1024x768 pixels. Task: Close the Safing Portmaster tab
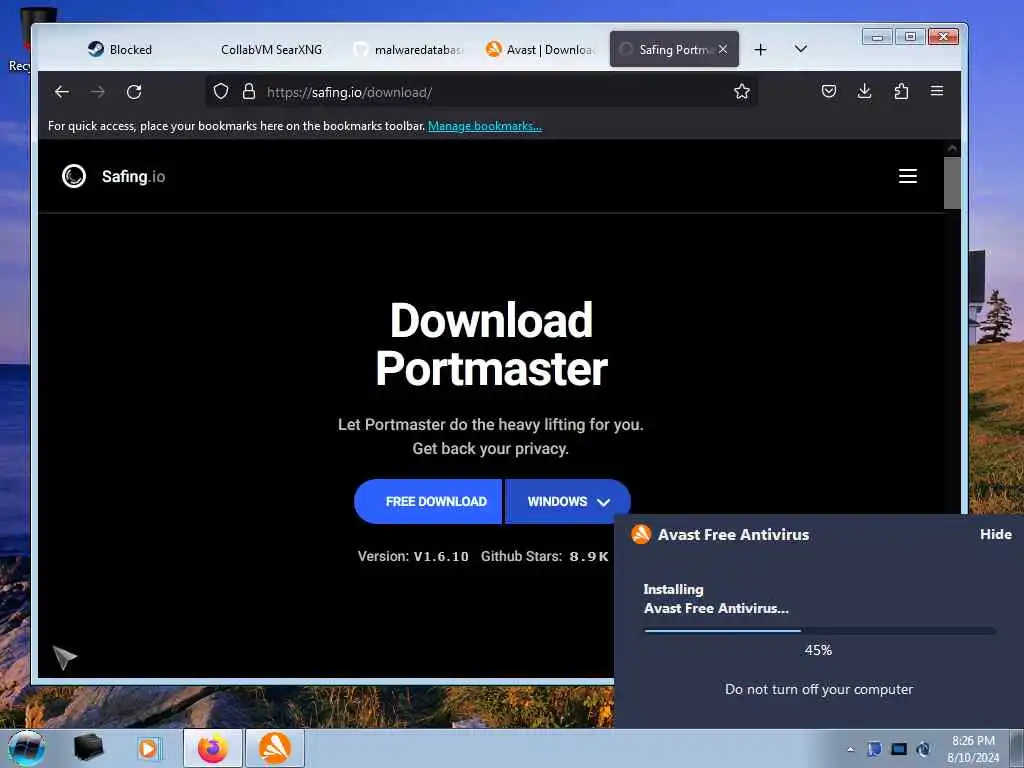pyautogui.click(x=723, y=49)
